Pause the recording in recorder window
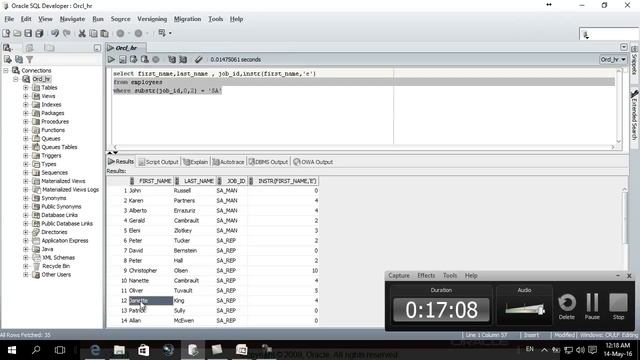Image resolution: width=640 pixels, height=360 pixels. click(x=592, y=307)
